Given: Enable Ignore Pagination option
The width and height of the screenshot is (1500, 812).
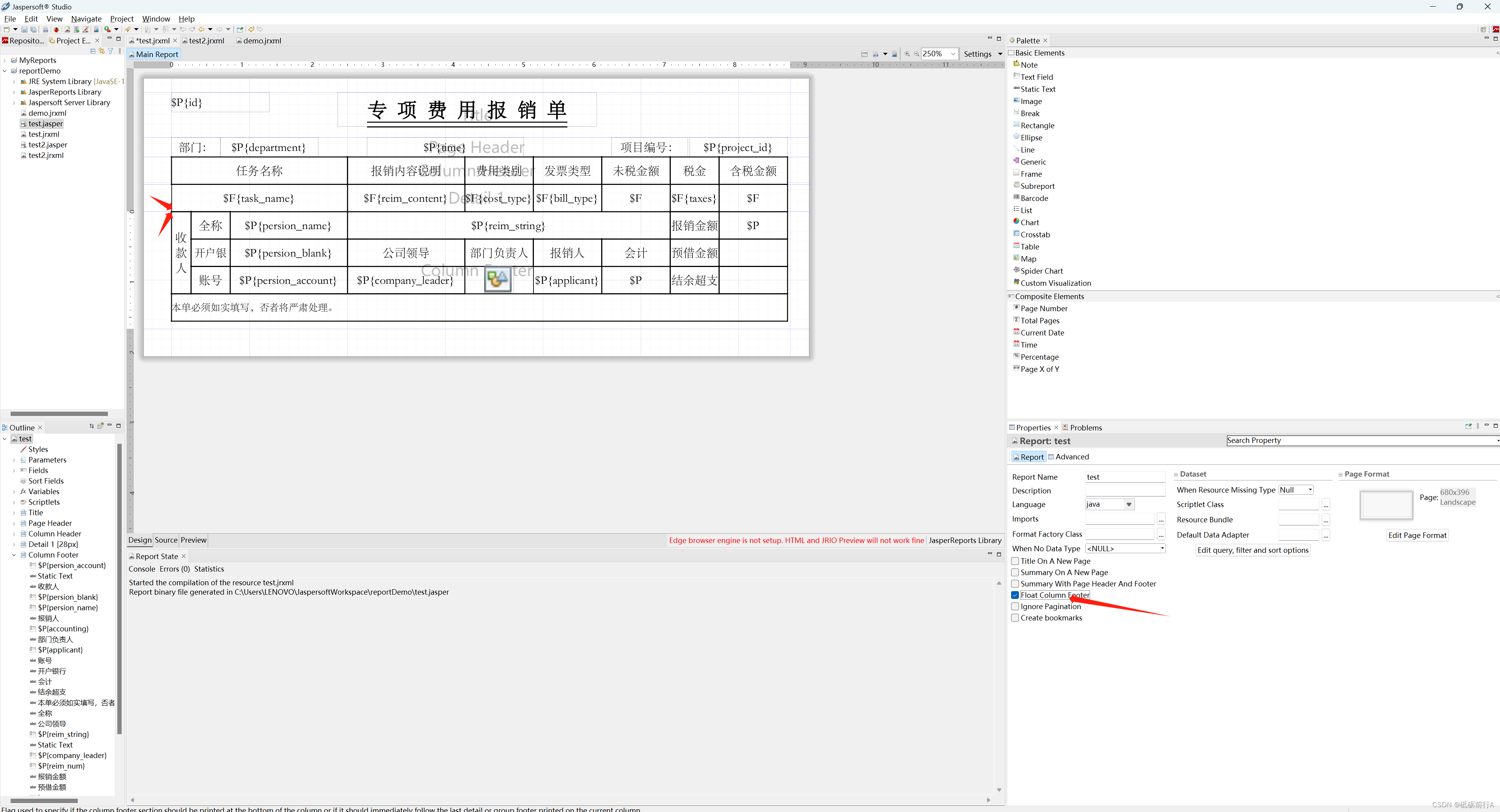Looking at the screenshot, I should pos(1015,606).
